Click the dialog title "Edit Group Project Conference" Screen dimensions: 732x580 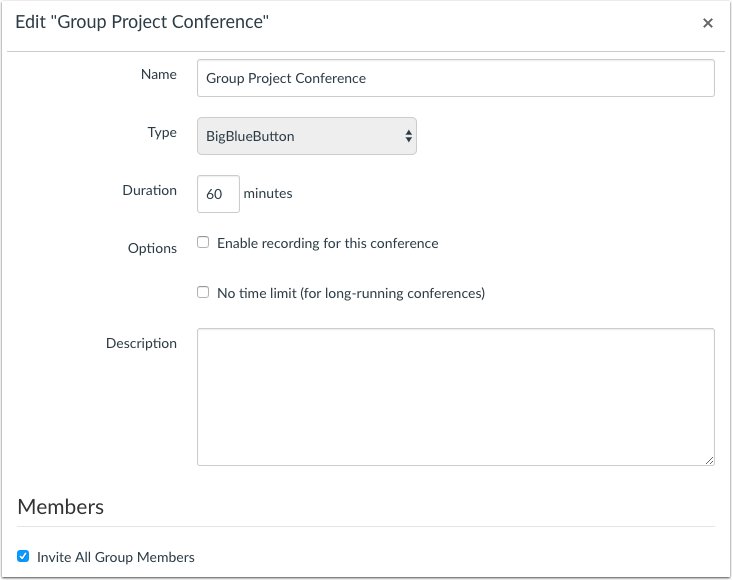(142, 22)
